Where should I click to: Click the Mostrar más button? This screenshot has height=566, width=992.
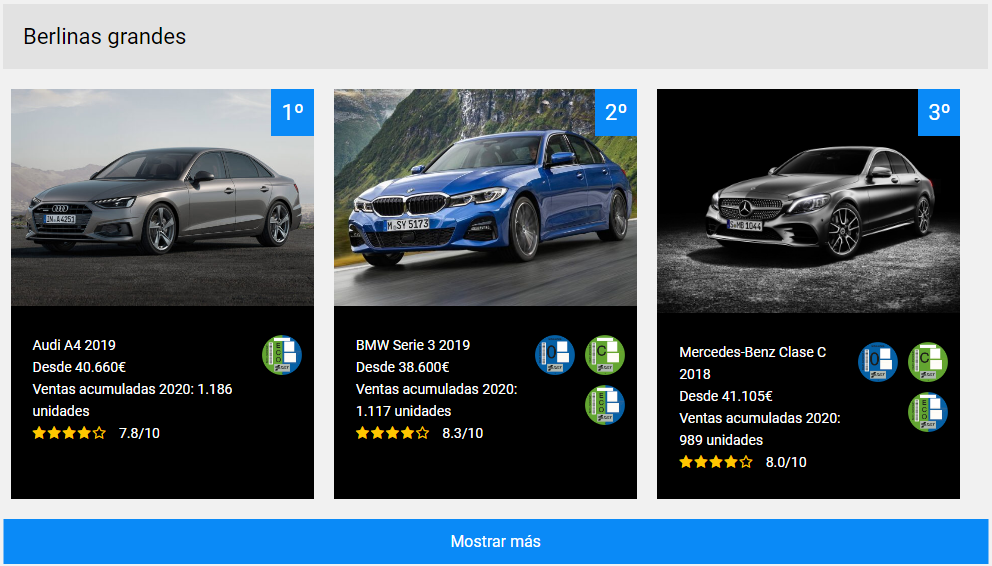(495, 541)
